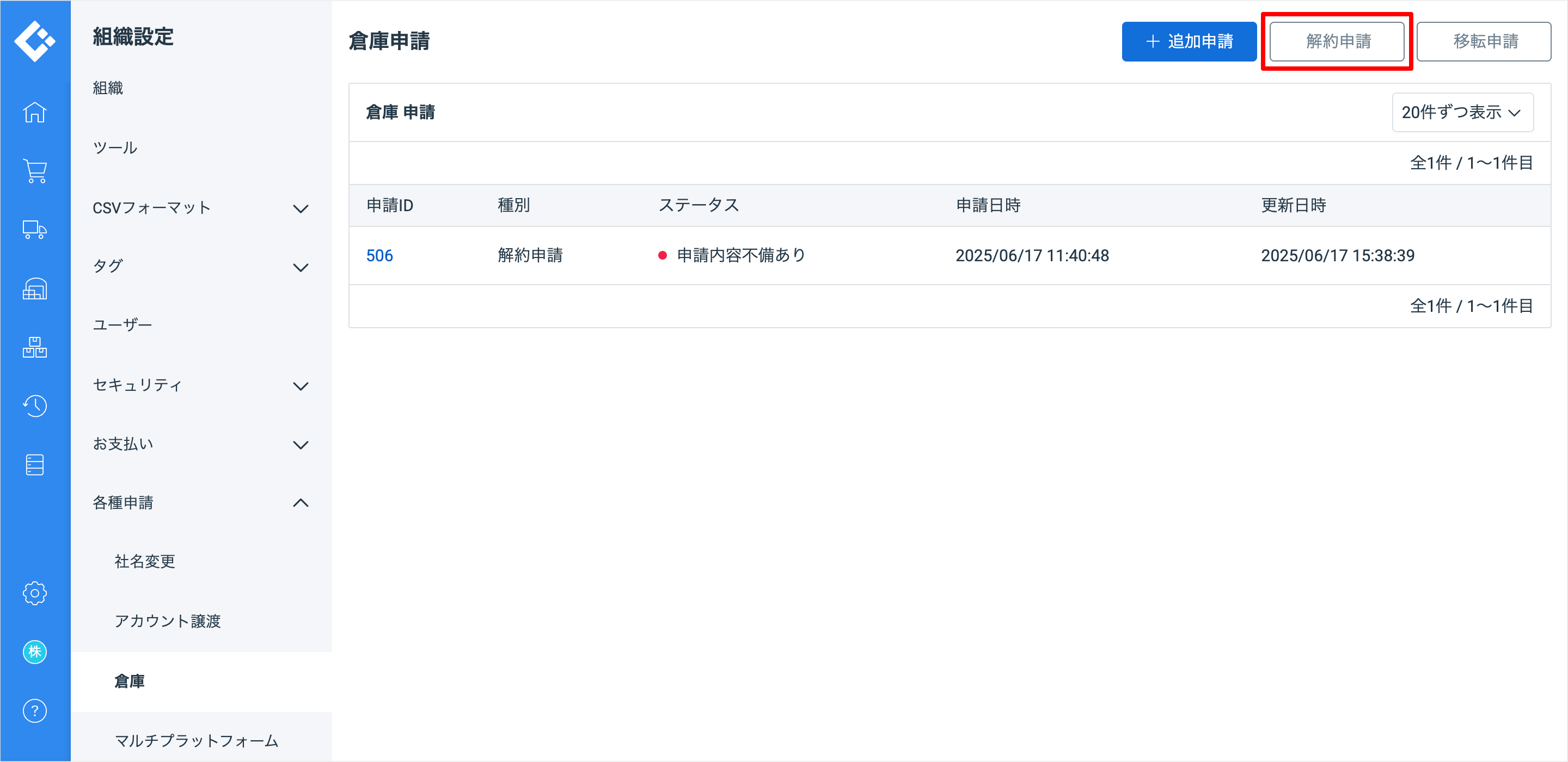1568x762 pixels.
Task: Click the 更新日時 column header
Action: tap(1294, 206)
